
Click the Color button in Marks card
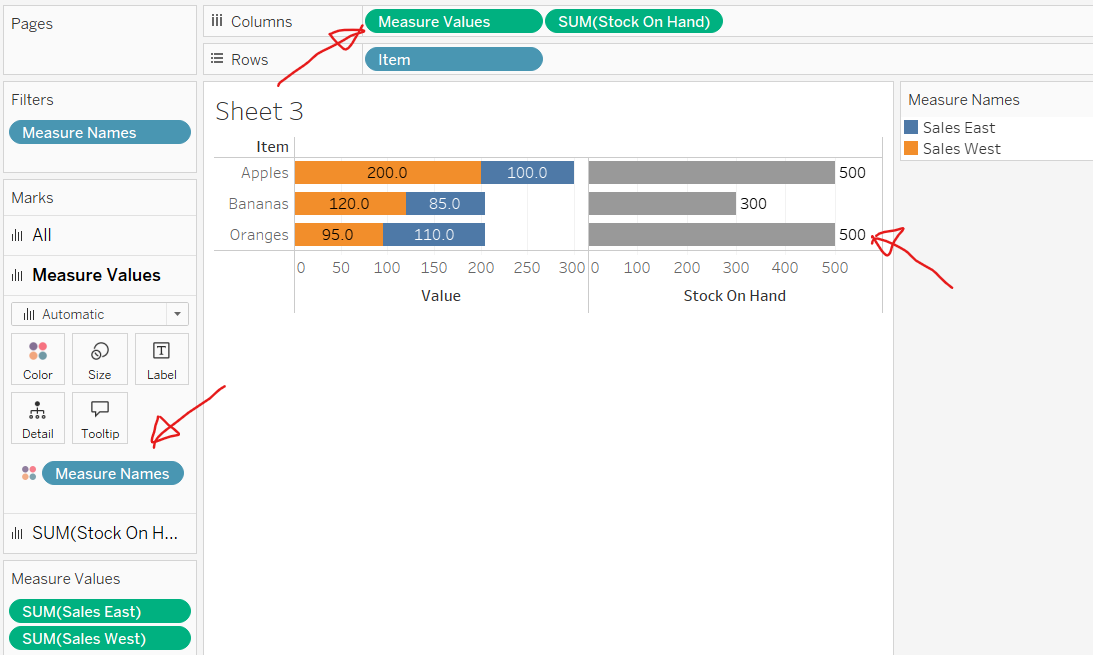click(x=38, y=359)
